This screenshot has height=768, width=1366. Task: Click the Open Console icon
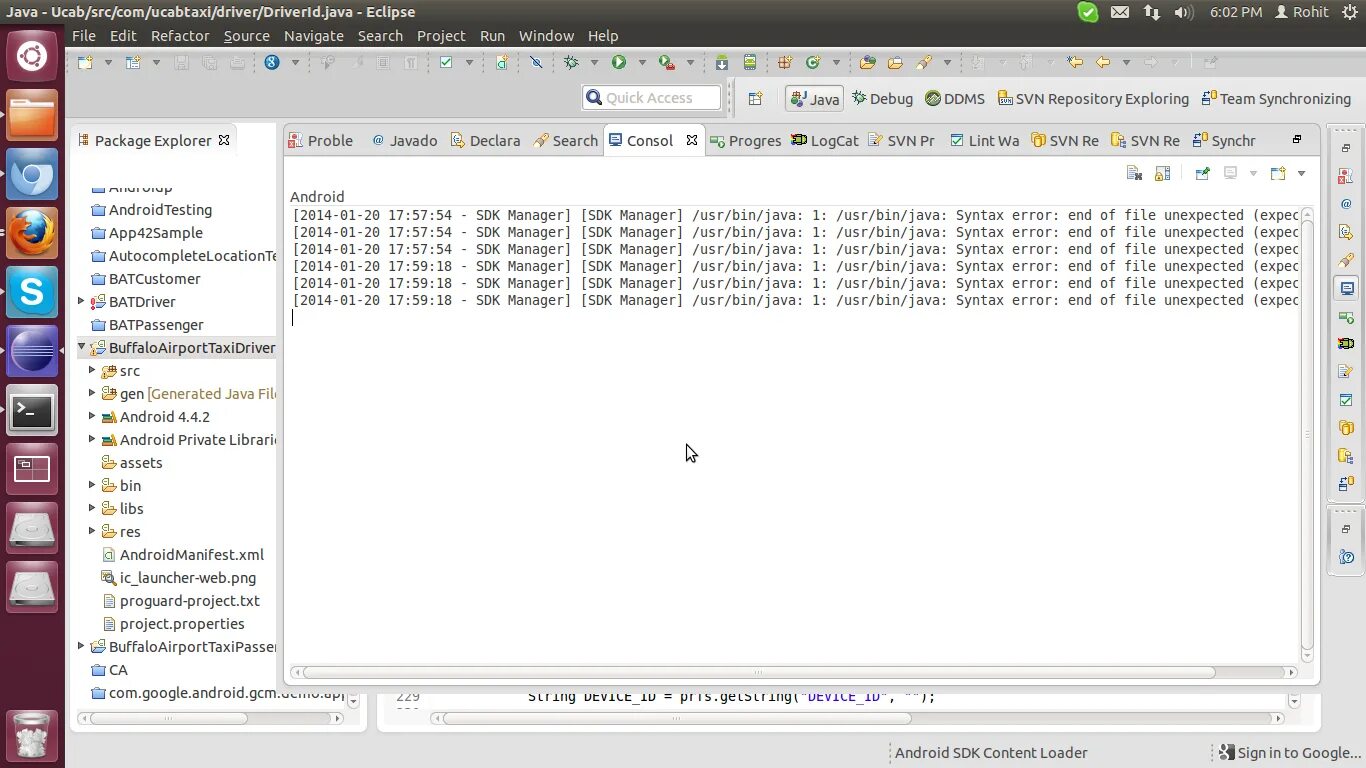(x=1278, y=173)
